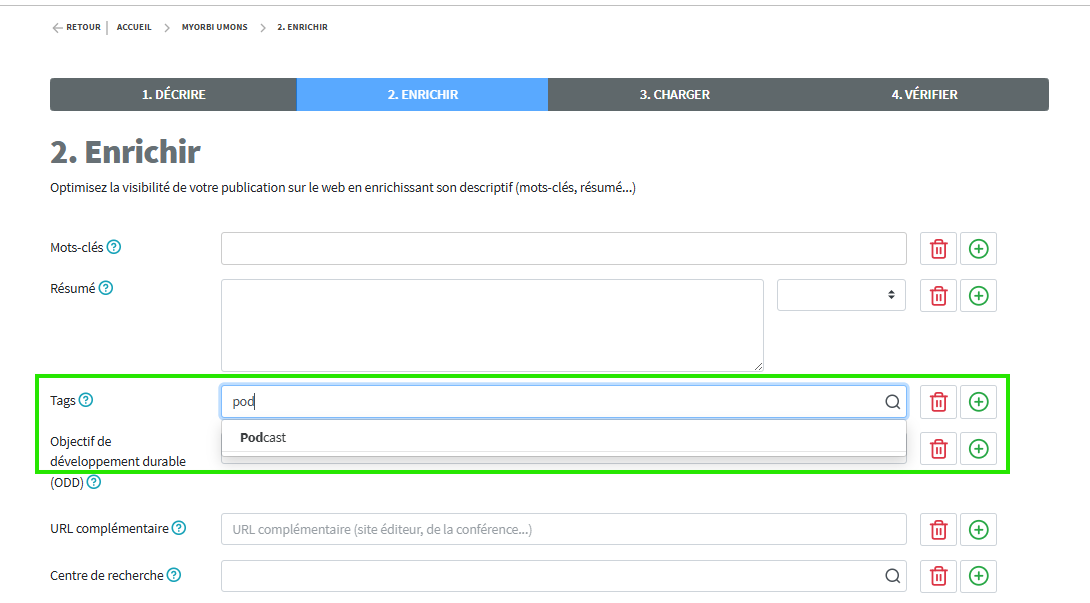The width and height of the screenshot is (1090, 603).
Task: Delete the Tags entry
Action: click(938, 402)
